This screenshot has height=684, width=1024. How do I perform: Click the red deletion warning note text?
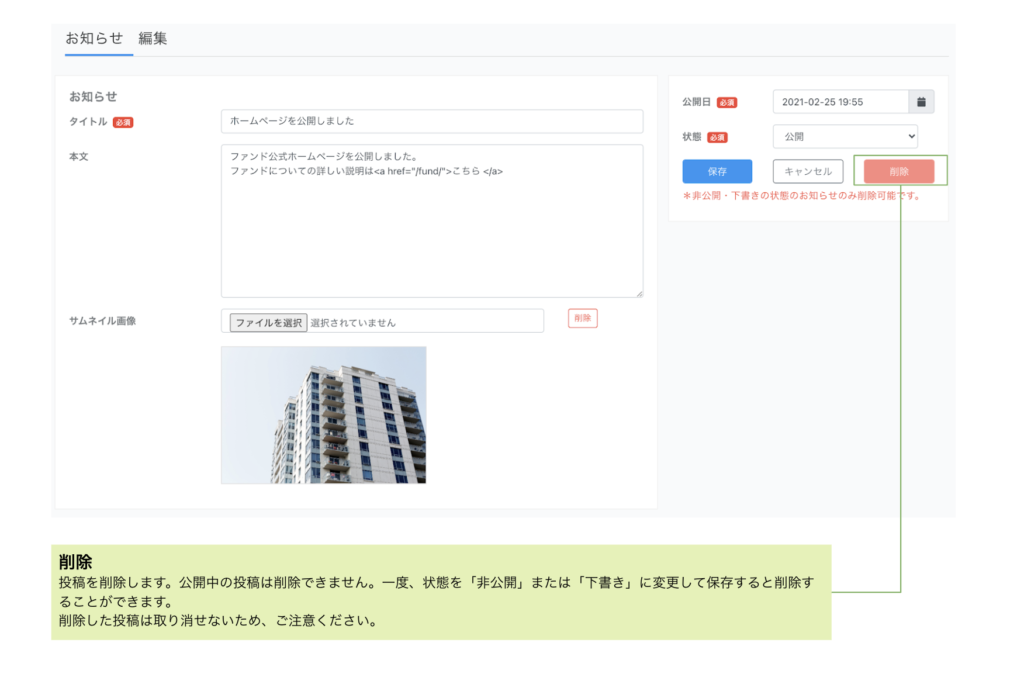pos(801,196)
